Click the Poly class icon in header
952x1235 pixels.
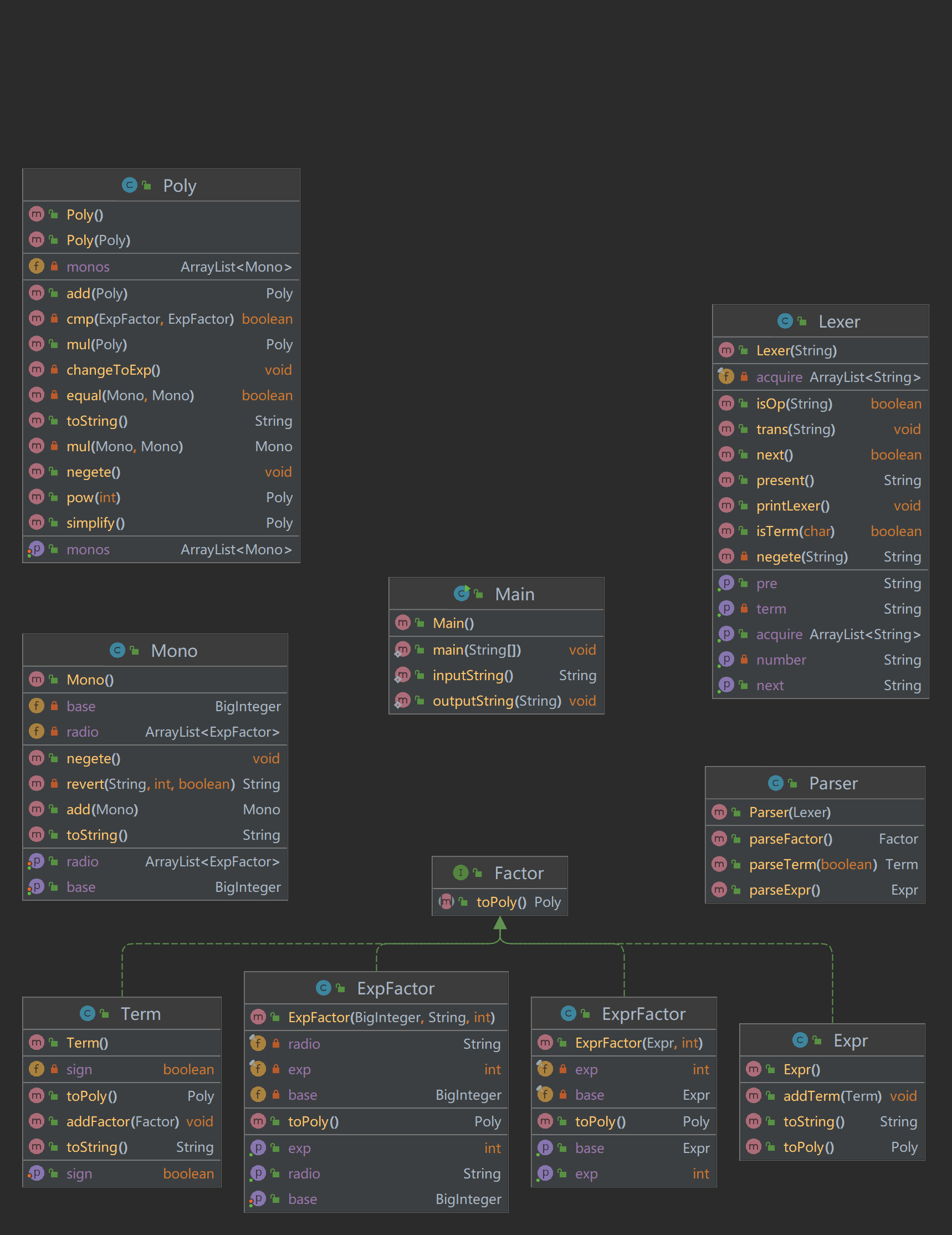point(130,185)
